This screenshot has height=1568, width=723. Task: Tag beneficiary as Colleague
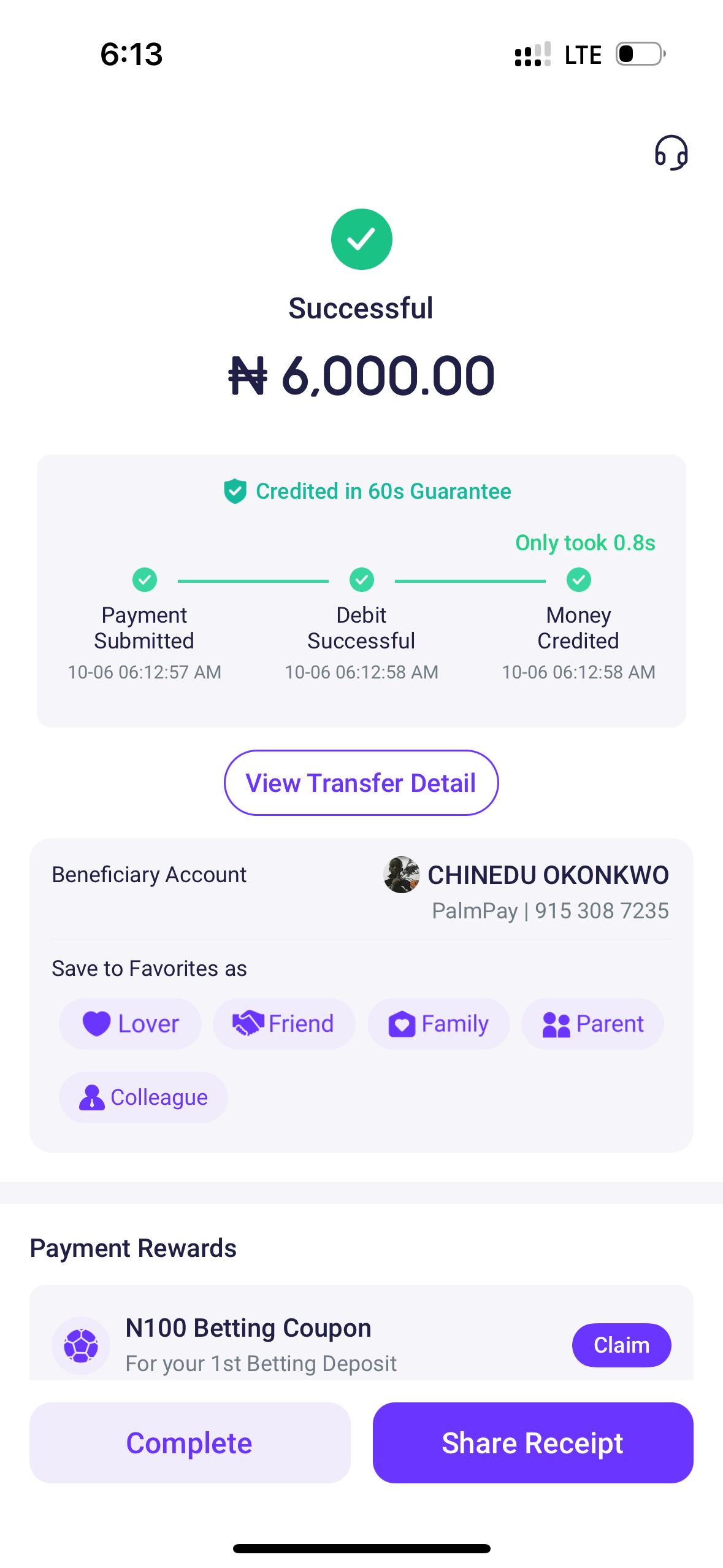click(143, 1097)
